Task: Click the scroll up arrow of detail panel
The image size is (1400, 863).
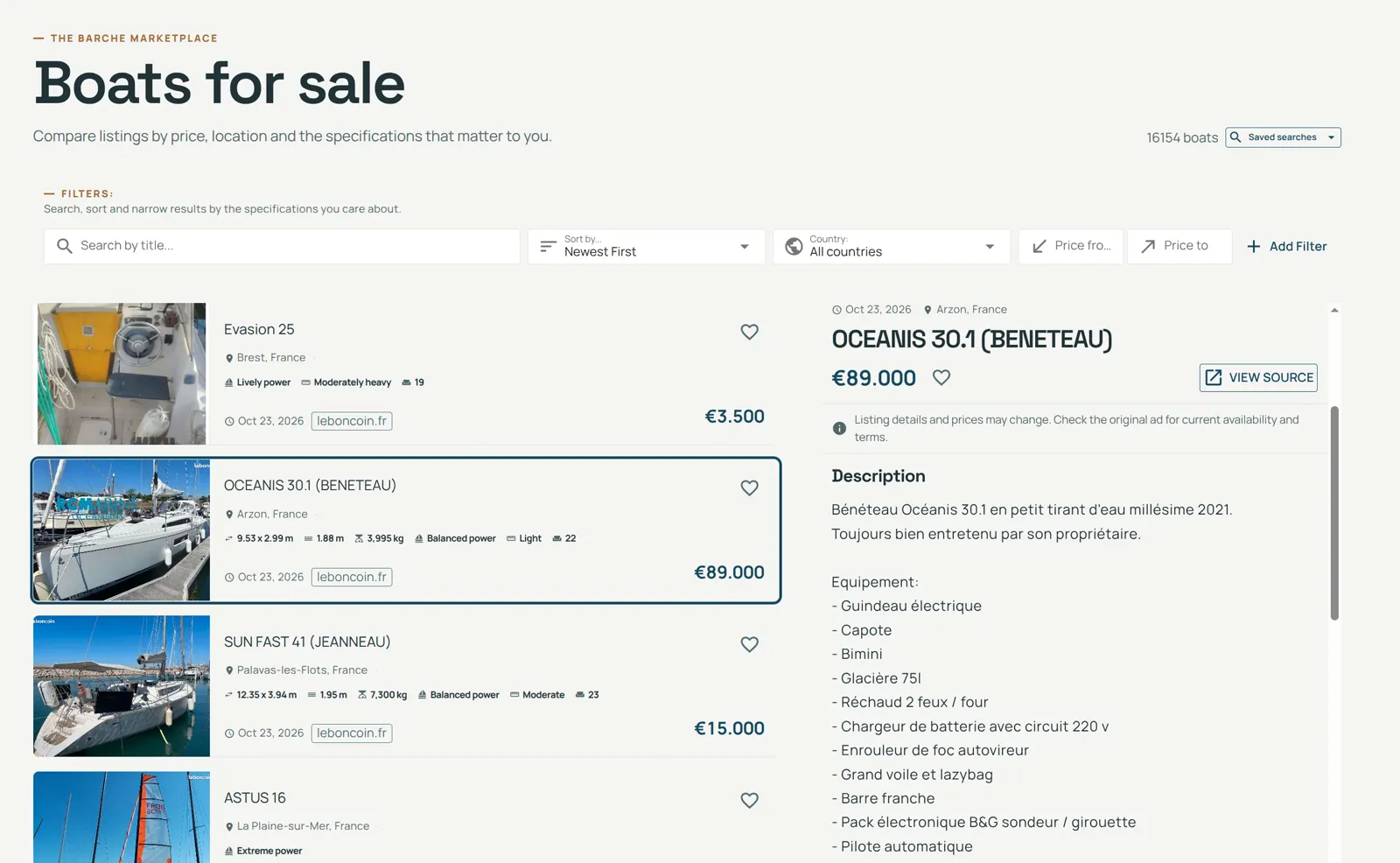Action: (1334, 310)
